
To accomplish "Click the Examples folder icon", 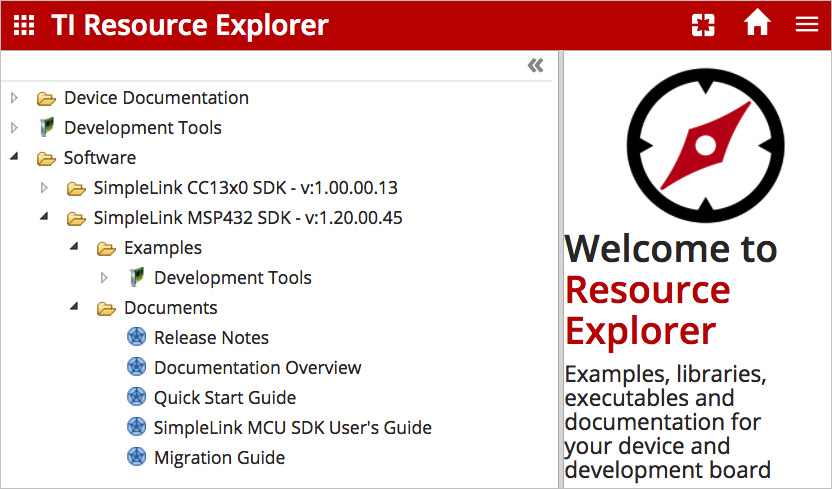I will (106, 248).
